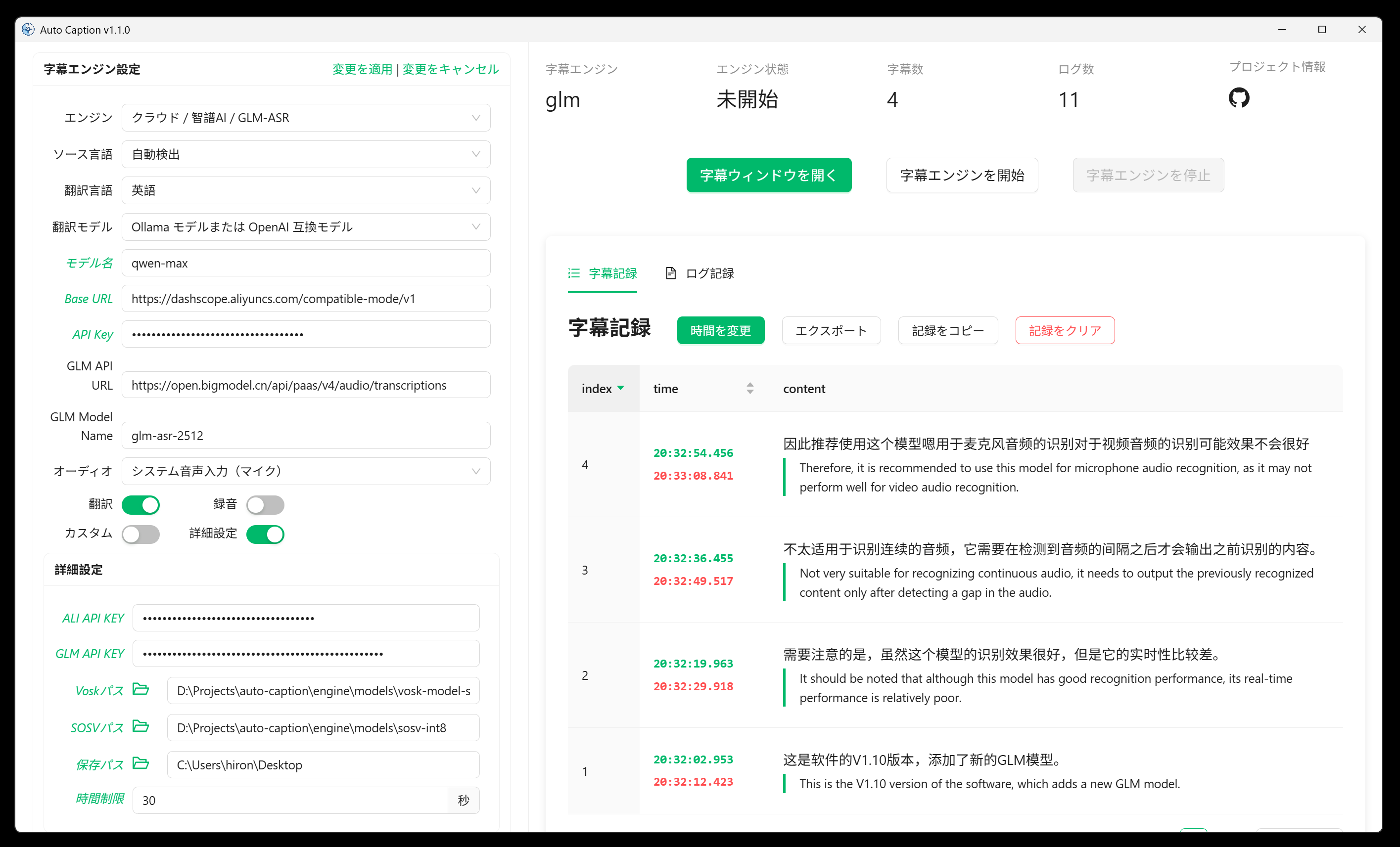Click 字幕ウィンドウを開く button
Screen dimensions: 1400x847
pyautogui.click(x=768, y=175)
